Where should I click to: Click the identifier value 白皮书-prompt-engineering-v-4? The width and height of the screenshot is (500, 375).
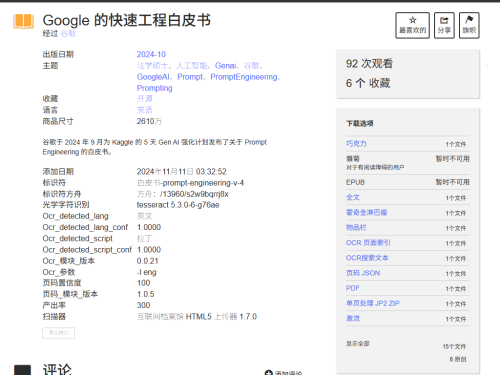pos(190,183)
